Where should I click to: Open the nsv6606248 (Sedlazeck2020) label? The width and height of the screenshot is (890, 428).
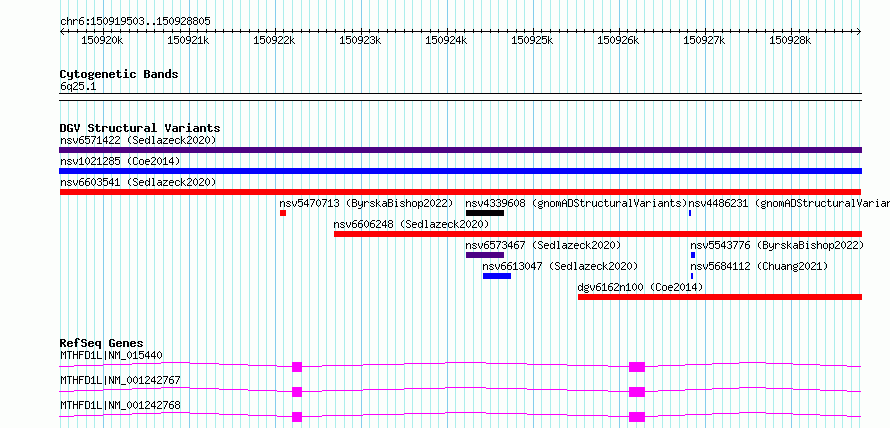pos(412,224)
